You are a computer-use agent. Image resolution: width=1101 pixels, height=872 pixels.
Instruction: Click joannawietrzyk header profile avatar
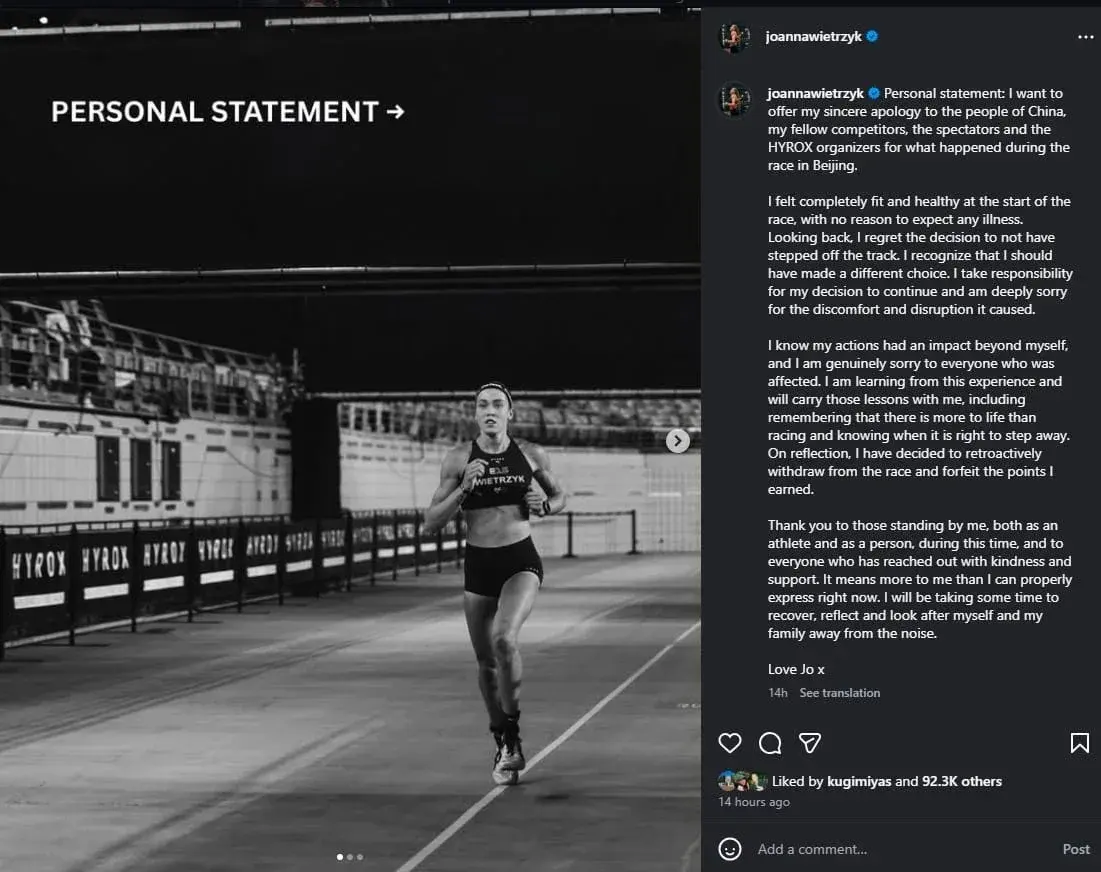(x=734, y=37)
